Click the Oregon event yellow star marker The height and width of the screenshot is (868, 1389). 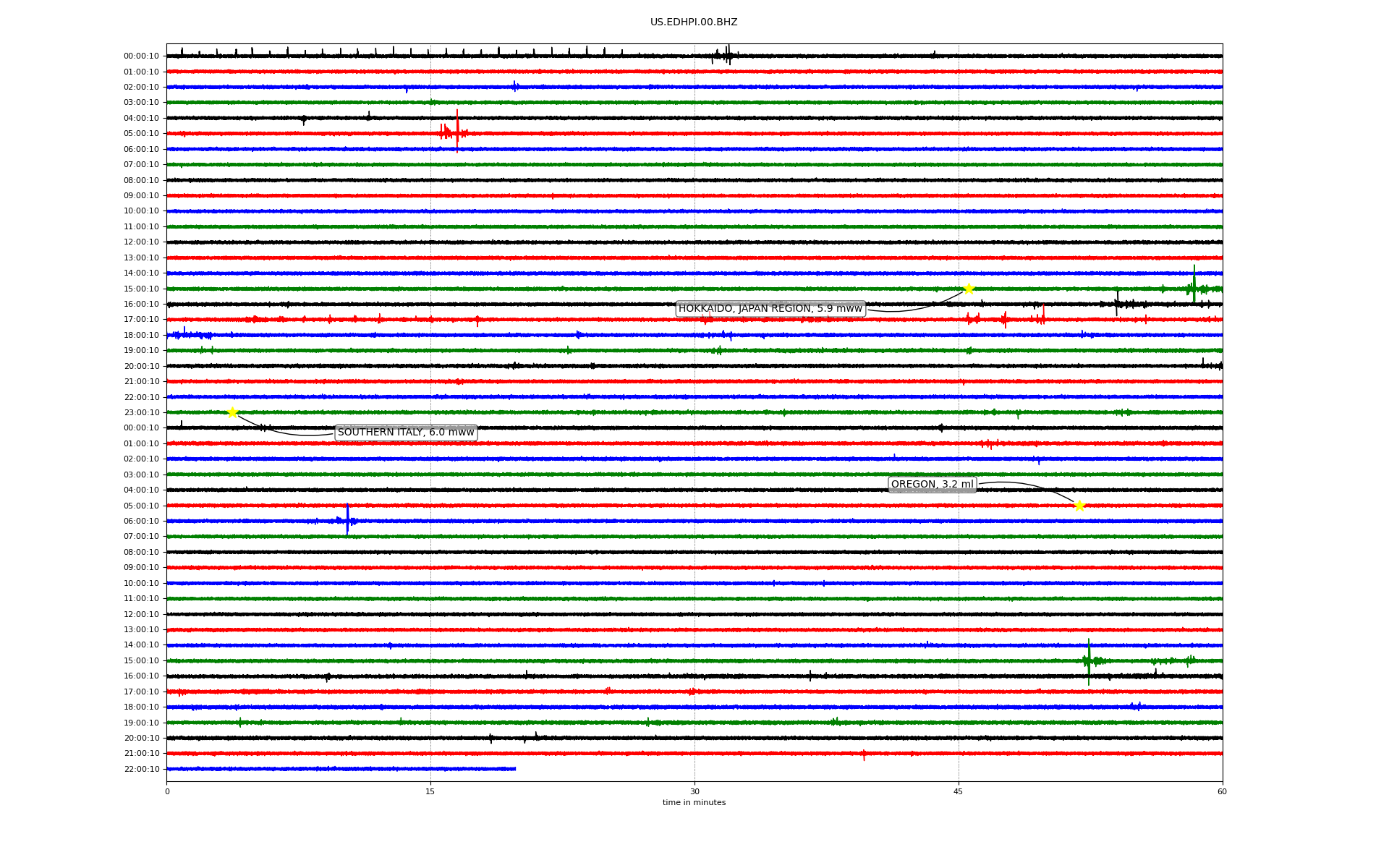pos(1079,506)
